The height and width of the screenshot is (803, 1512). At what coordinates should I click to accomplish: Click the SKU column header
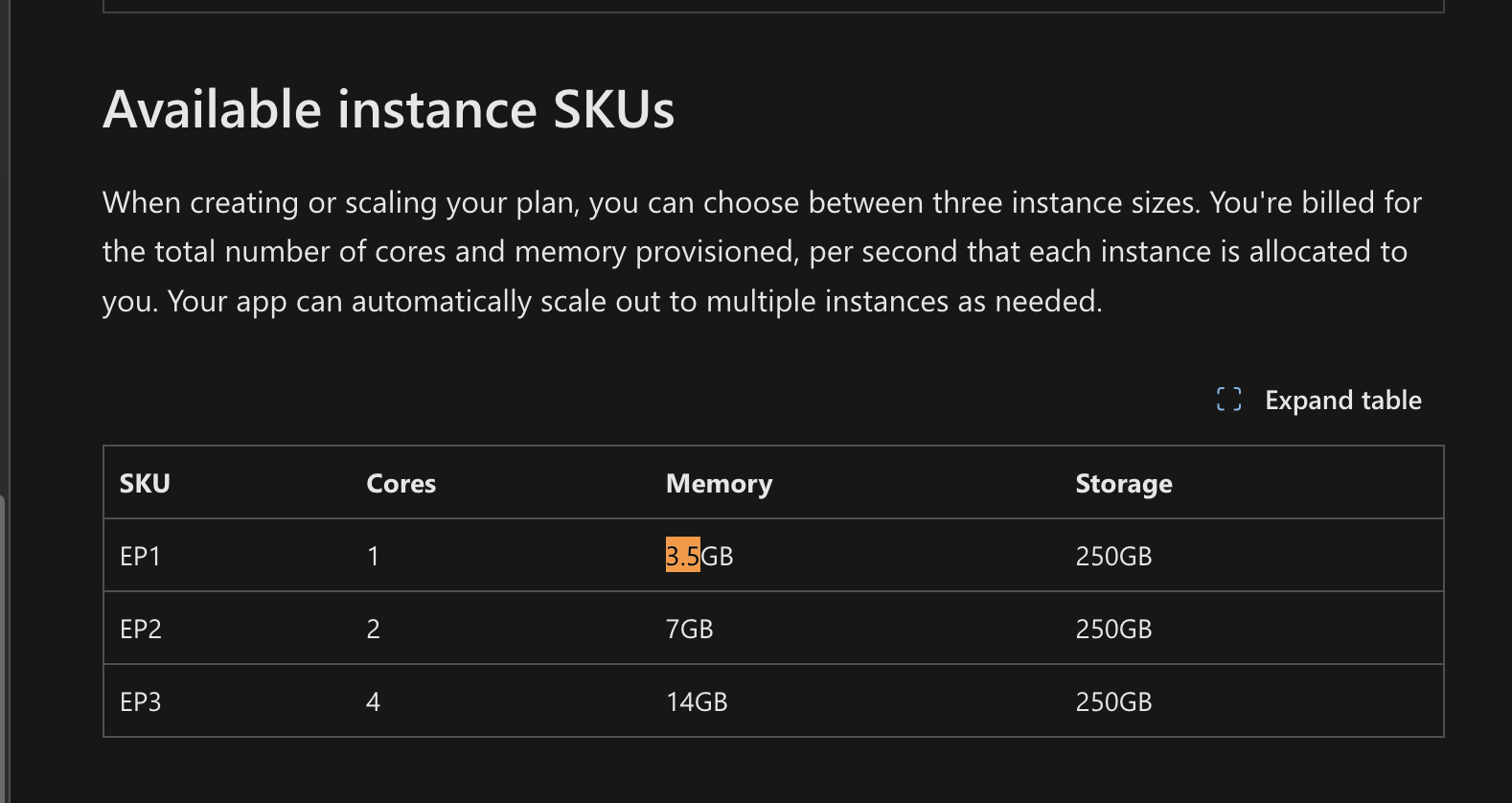coord(145,484)
